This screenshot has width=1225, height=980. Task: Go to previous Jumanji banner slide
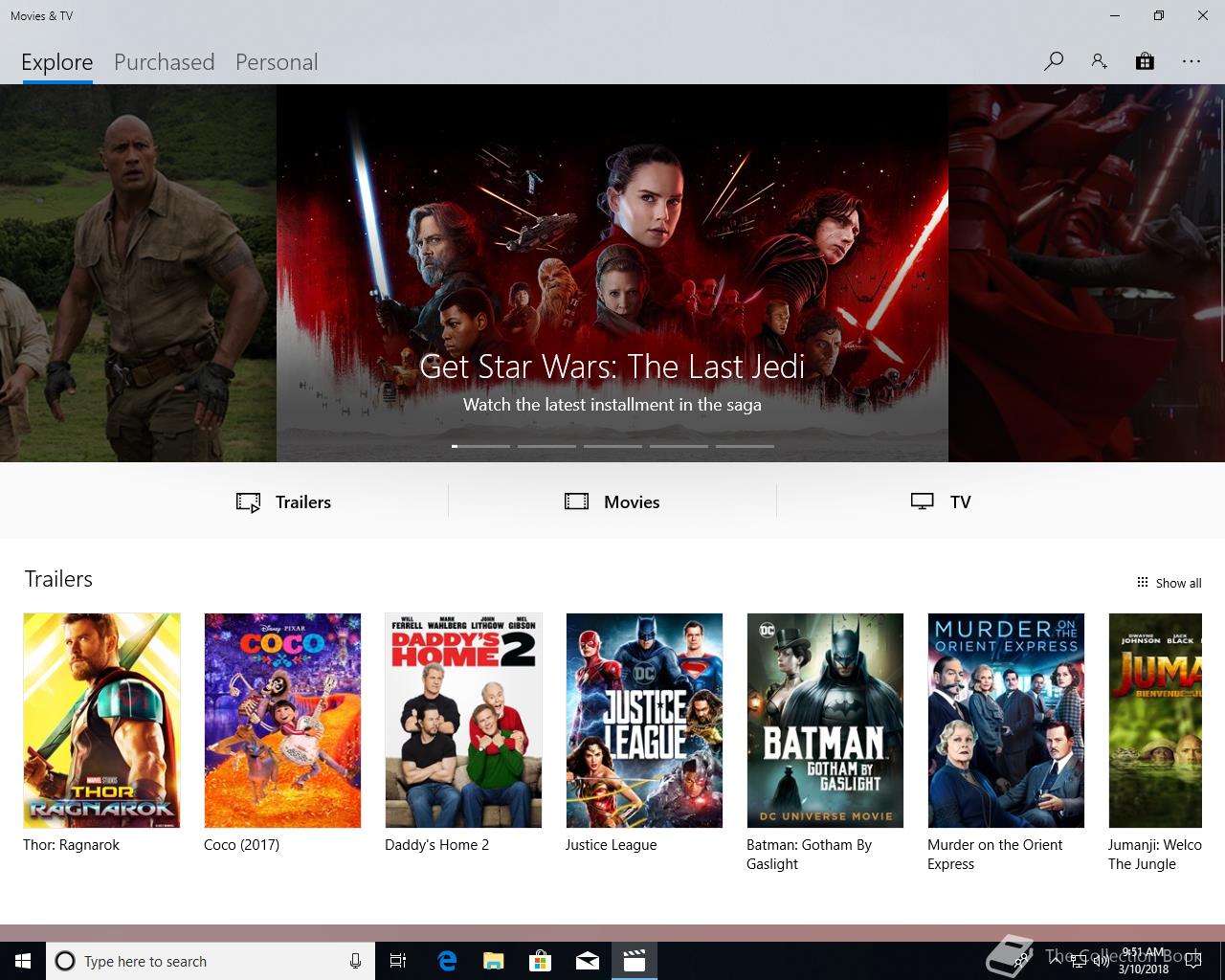coord(138,273)
